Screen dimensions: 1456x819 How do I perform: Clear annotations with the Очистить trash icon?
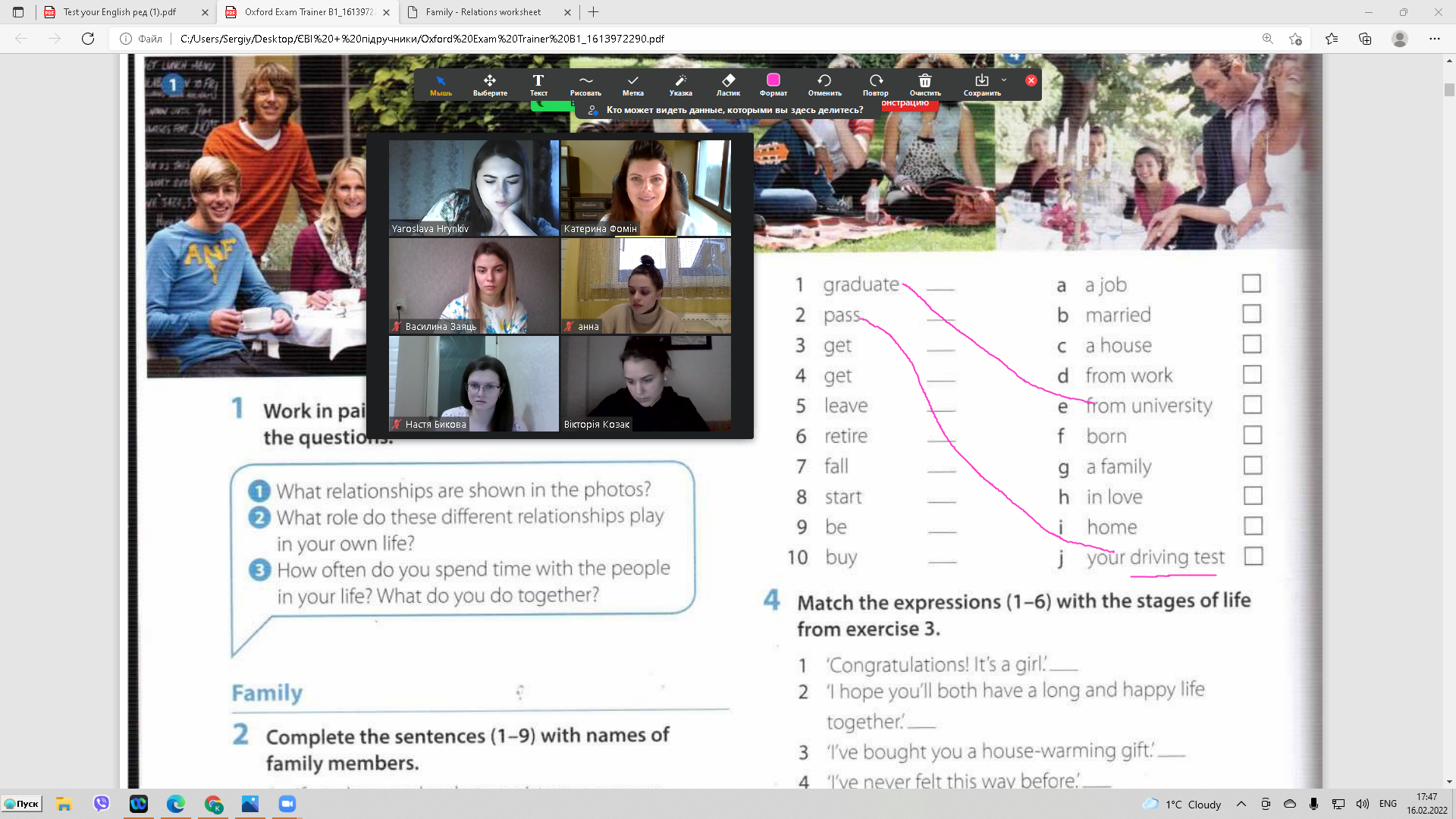[924, 84]
